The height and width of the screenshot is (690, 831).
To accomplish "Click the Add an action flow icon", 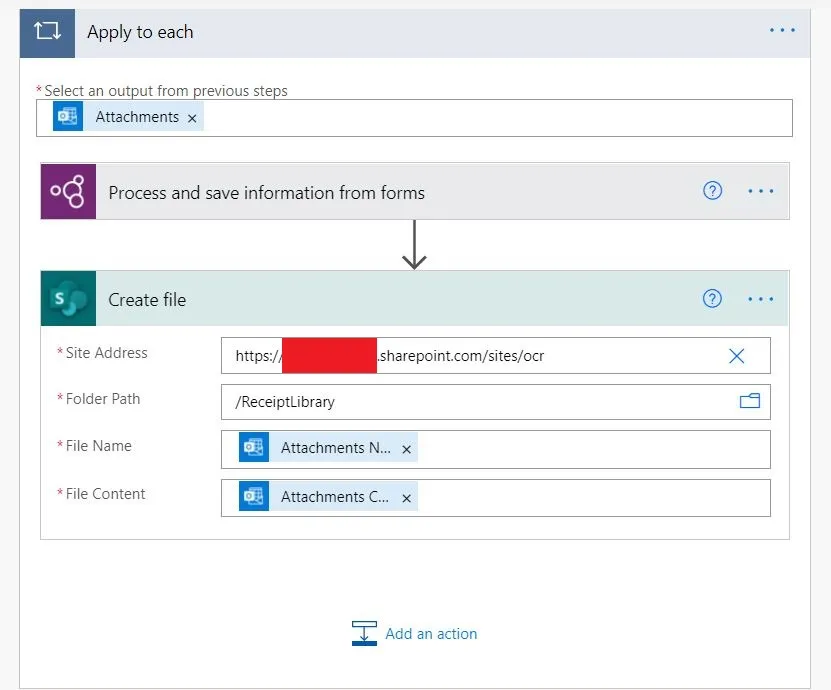I will (x=364, y=632).
